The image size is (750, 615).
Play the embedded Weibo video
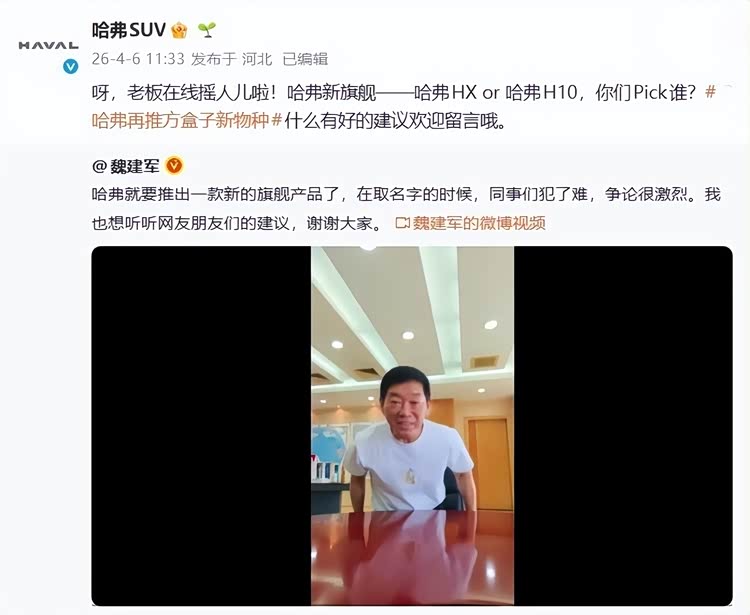(x=412, y=426)
